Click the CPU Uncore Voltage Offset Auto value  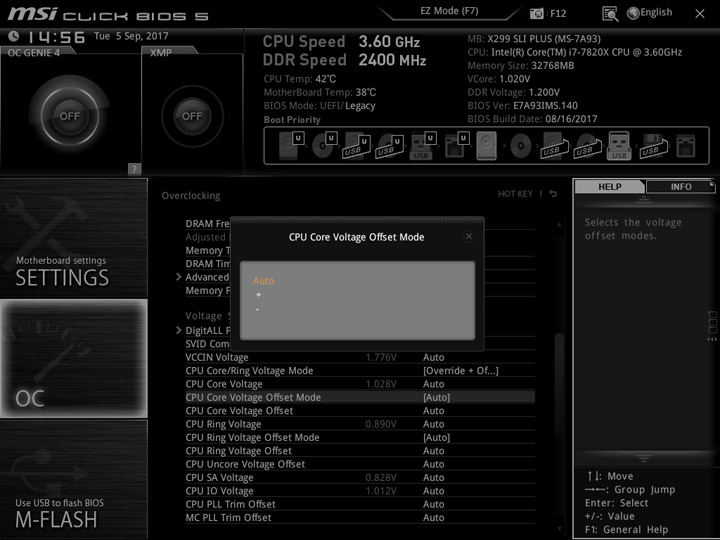coord(433,464)
